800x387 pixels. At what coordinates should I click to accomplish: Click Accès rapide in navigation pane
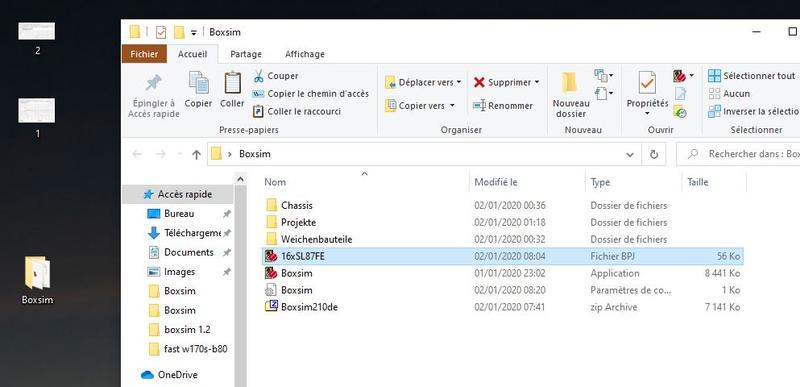click(x=178, y=194)
